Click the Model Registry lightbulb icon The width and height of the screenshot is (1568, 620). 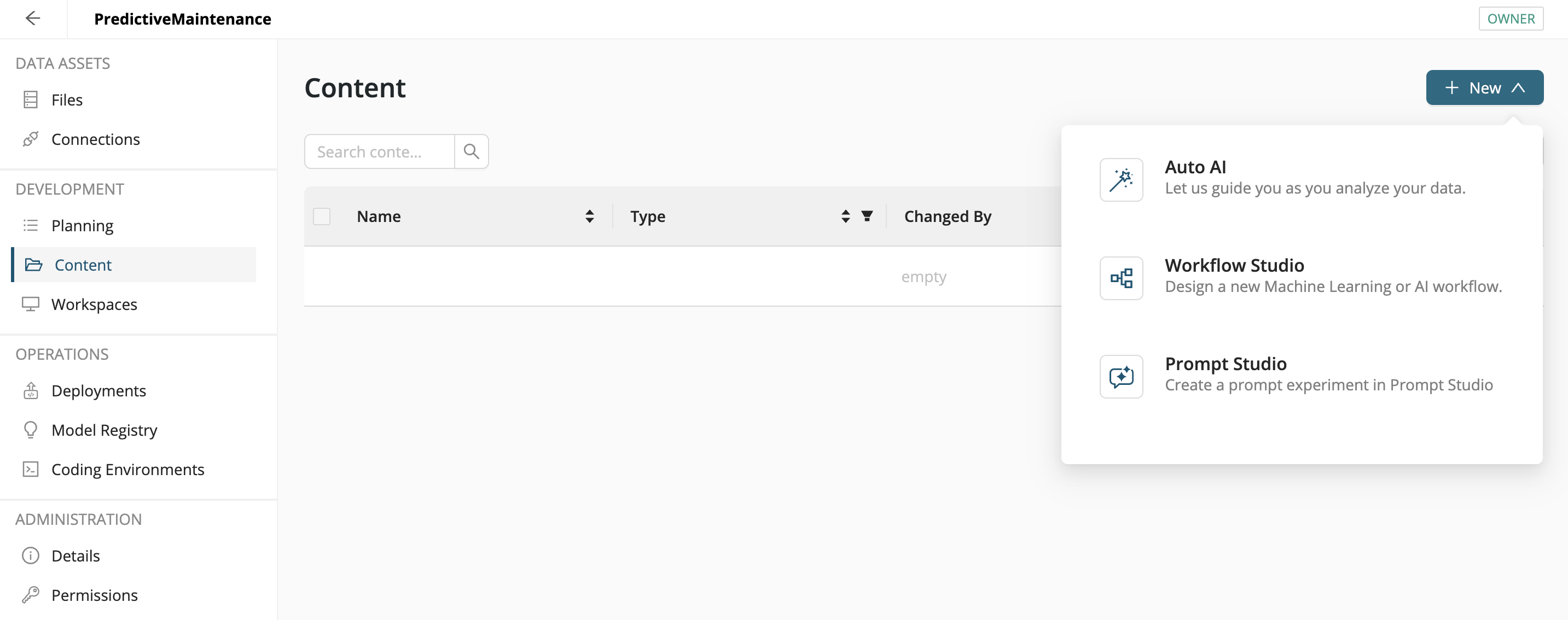click(x=31, y=430)
